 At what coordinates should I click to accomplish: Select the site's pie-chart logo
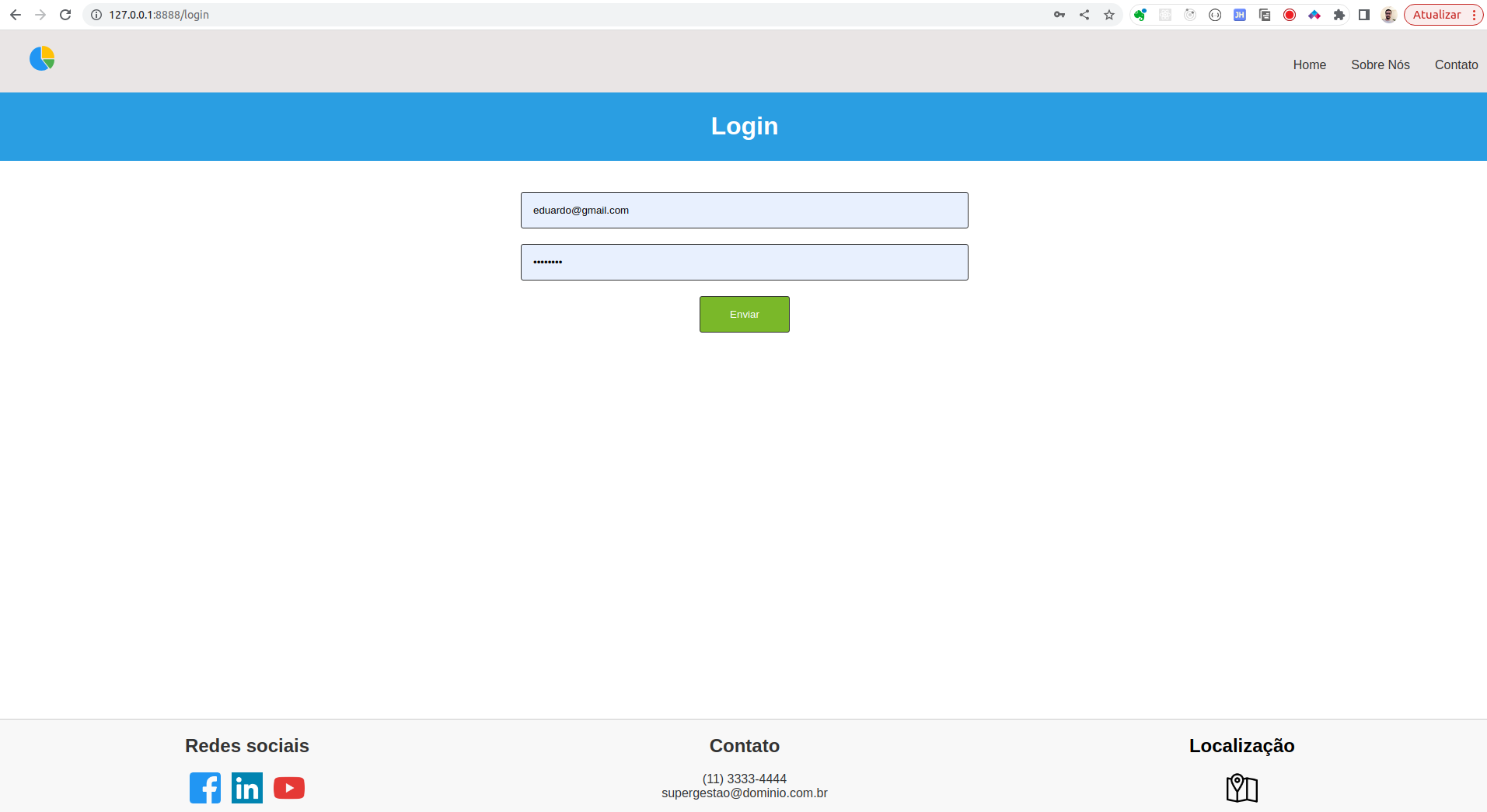[41, 58]
